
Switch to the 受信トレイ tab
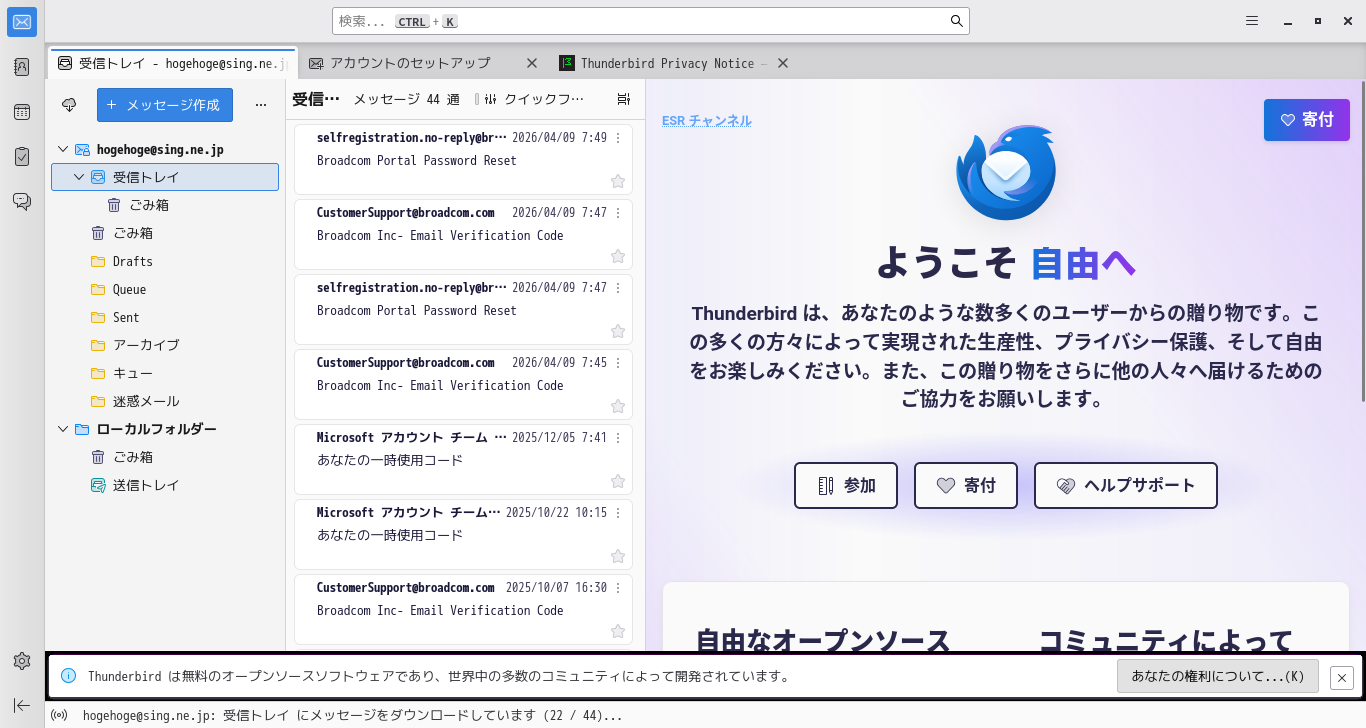(172, 63)
